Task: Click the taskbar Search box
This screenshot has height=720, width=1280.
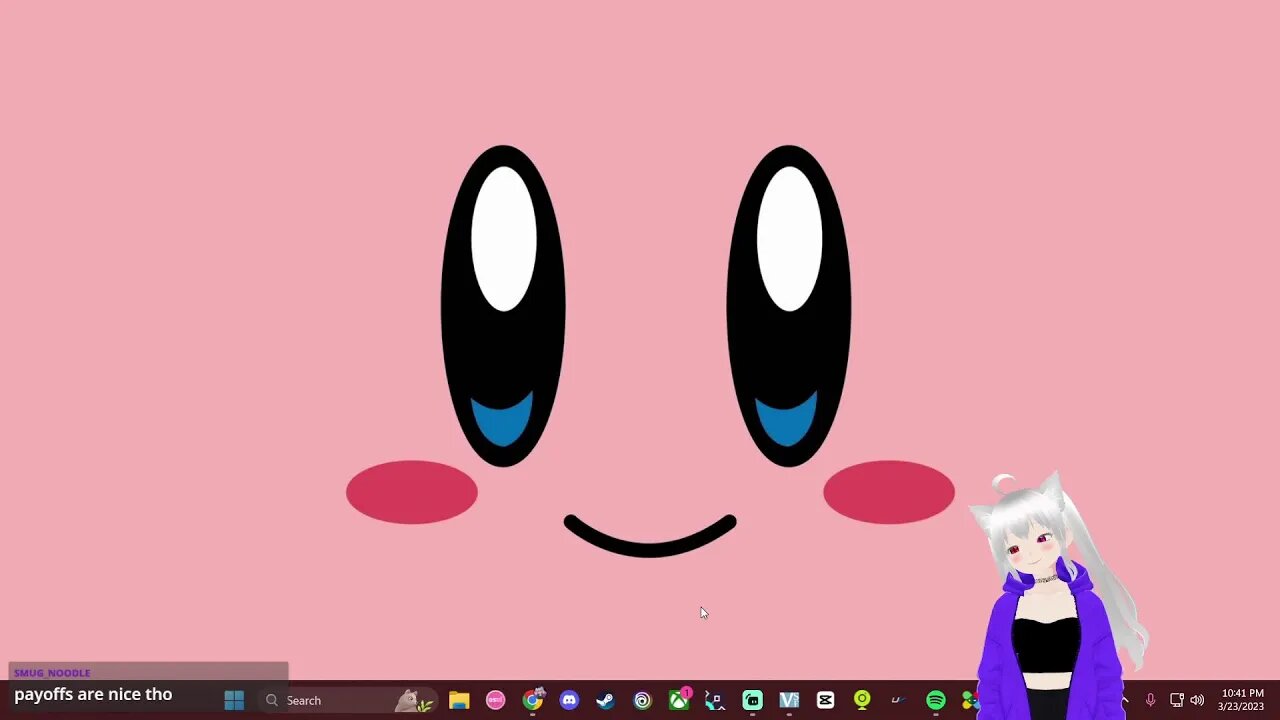Action: [x=348, y=701]
